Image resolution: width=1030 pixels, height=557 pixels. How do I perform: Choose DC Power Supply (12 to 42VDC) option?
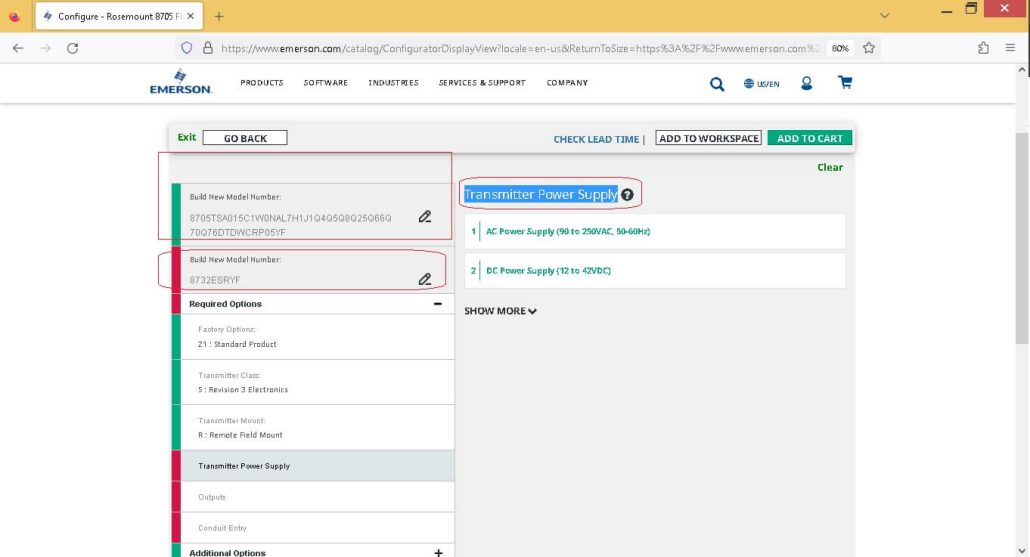click(655, 271)
